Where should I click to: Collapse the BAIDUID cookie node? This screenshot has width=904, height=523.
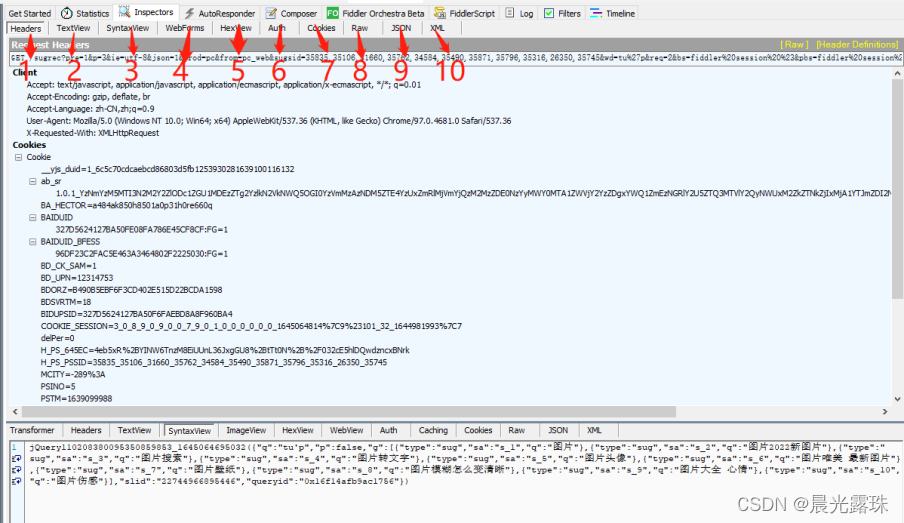tap(33, 217)
